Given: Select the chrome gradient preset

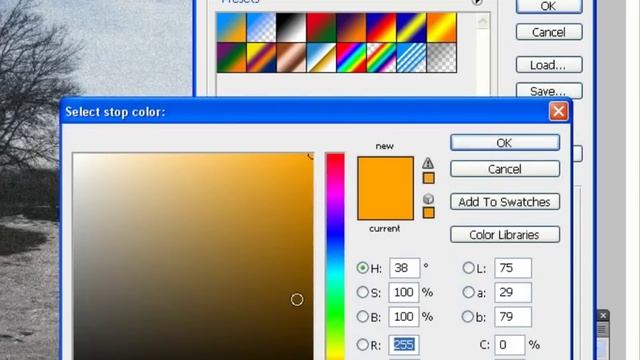Looking at the screenshot, I should coord(321,58).
